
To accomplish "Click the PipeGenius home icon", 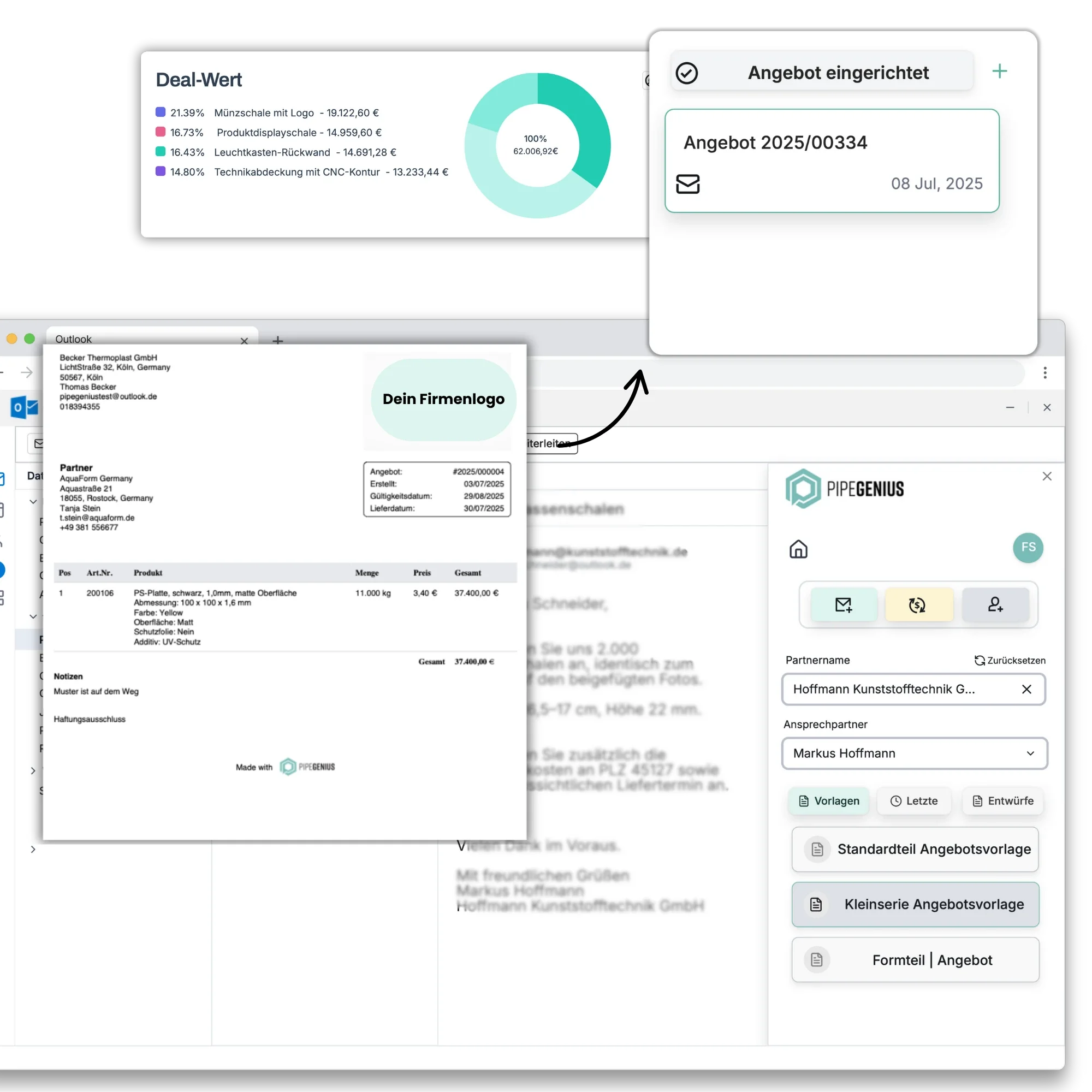I will click(798, 549).
